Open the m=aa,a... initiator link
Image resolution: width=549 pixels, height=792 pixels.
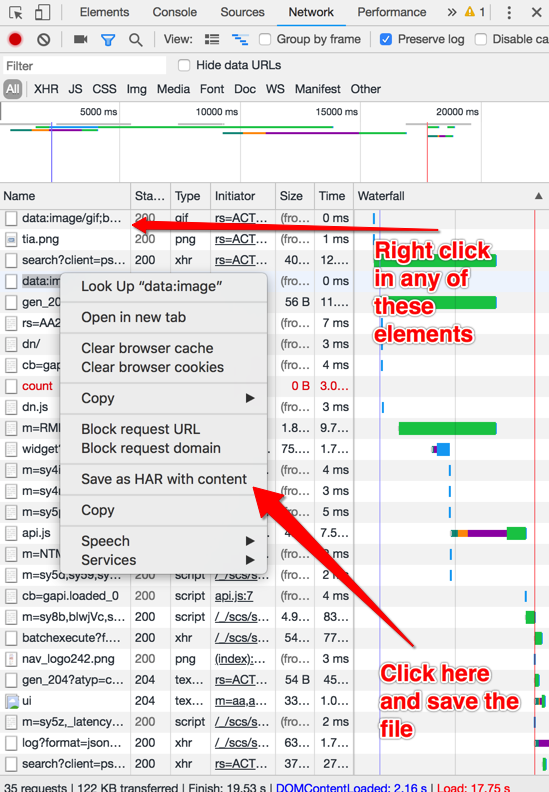click(241, 701)
